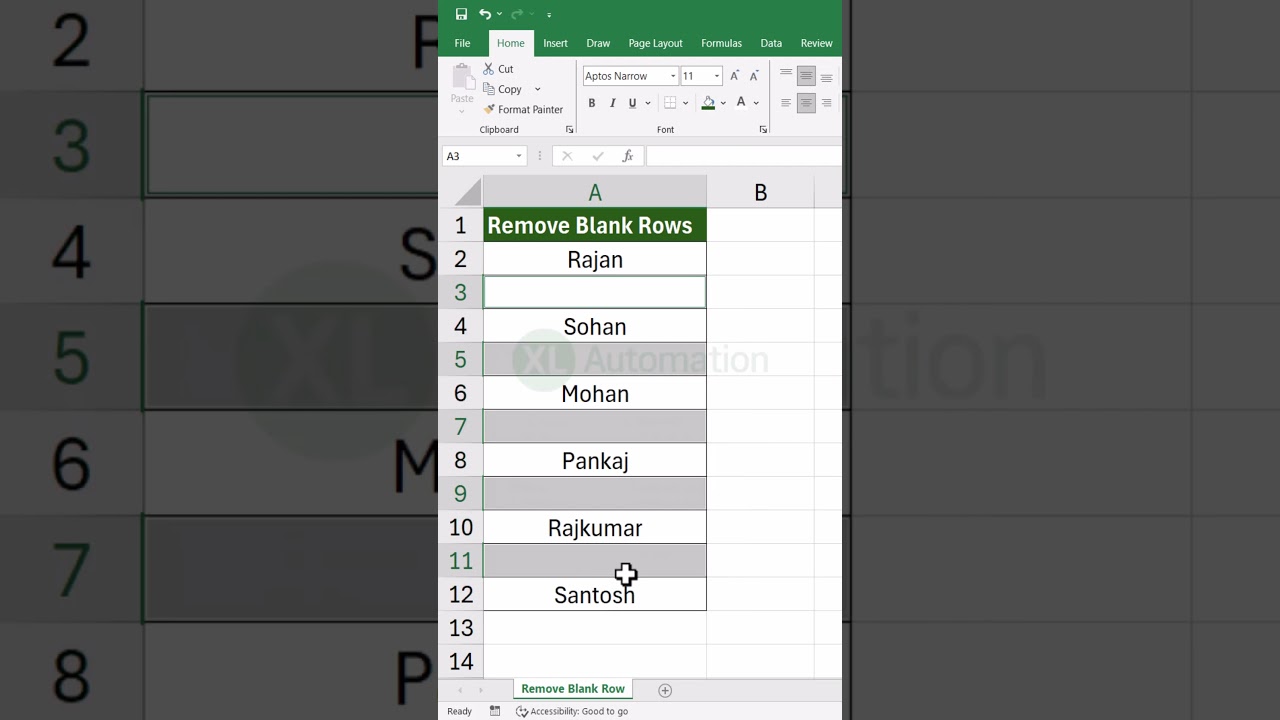The image size is (1280, 720).
Task: Click the Borders grid icon
Action: (670, 103)
